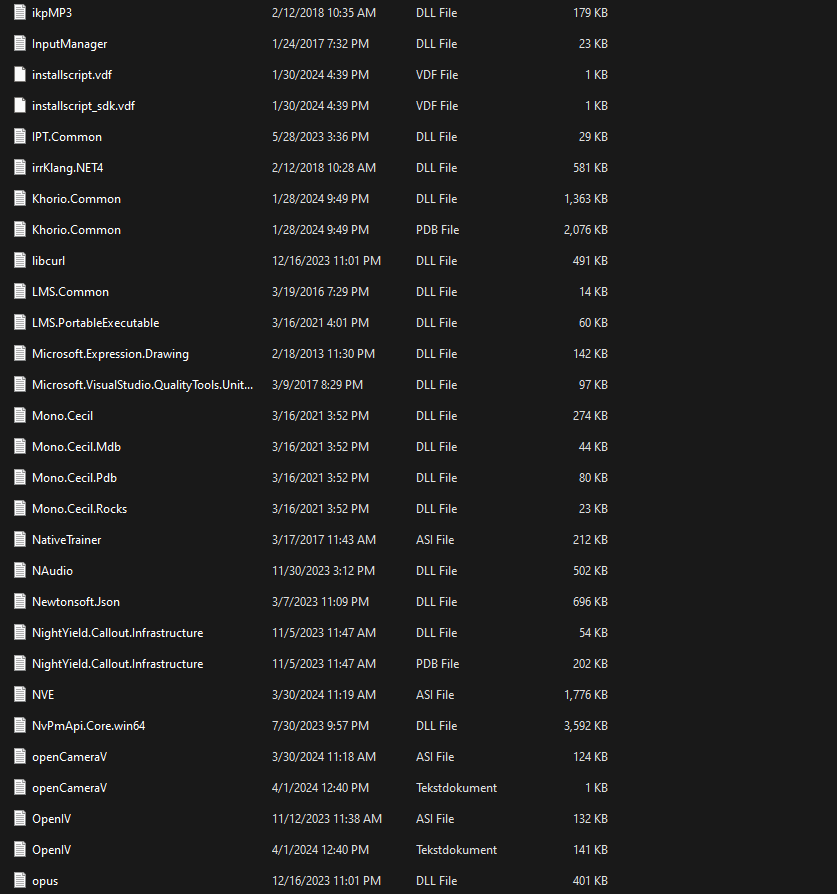837x894 pixels.
Task: Select the LMS.PortableExecutable file name
Action: click(x=95, y=323)
